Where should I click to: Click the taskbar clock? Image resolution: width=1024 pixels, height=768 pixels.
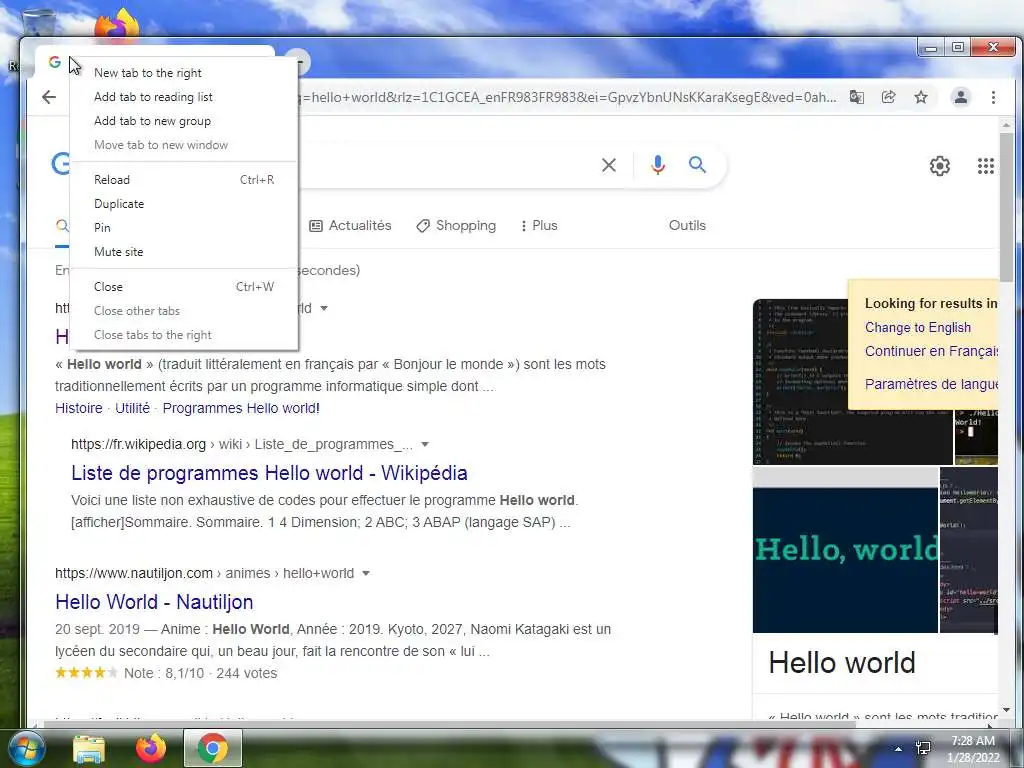click(x=973, y=749)
